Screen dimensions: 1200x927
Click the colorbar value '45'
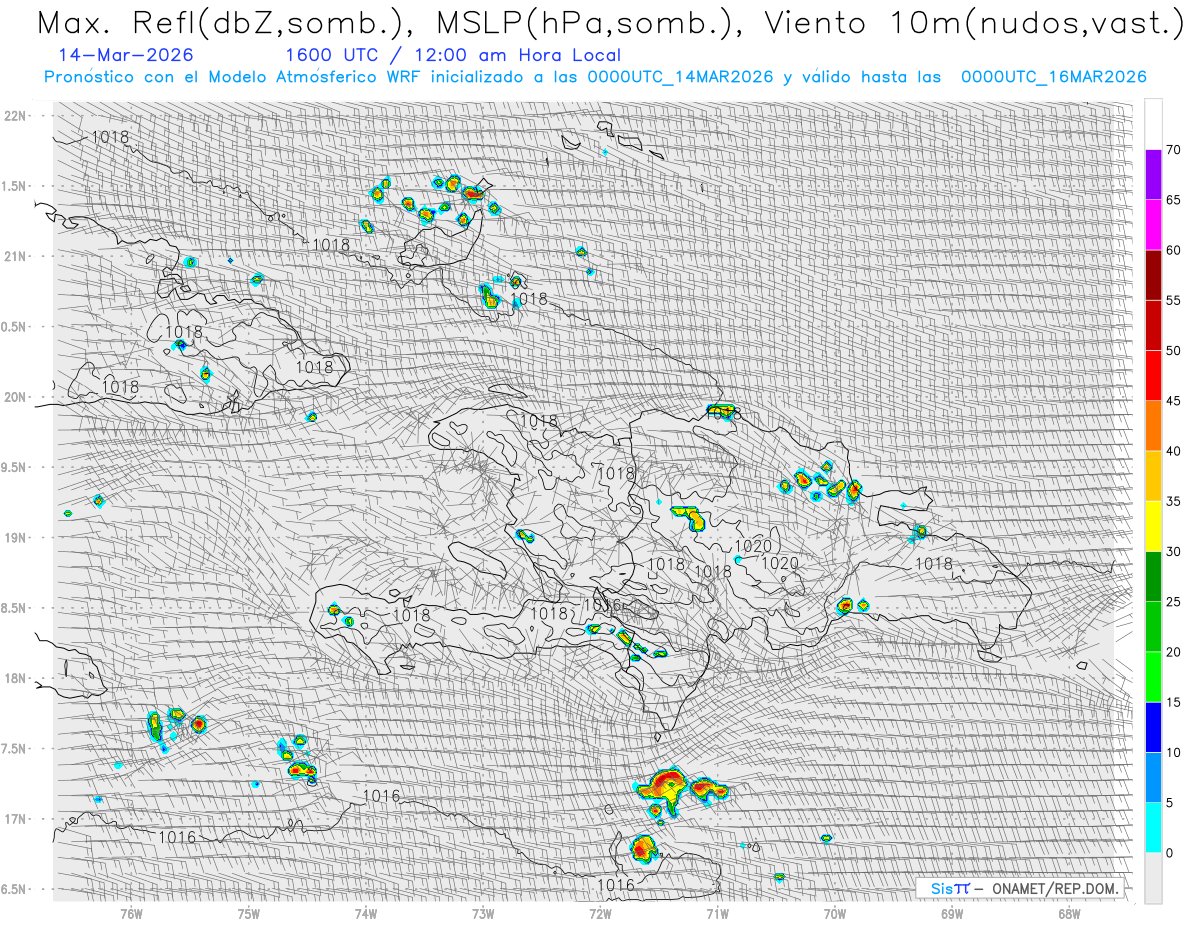[1174, 401]
